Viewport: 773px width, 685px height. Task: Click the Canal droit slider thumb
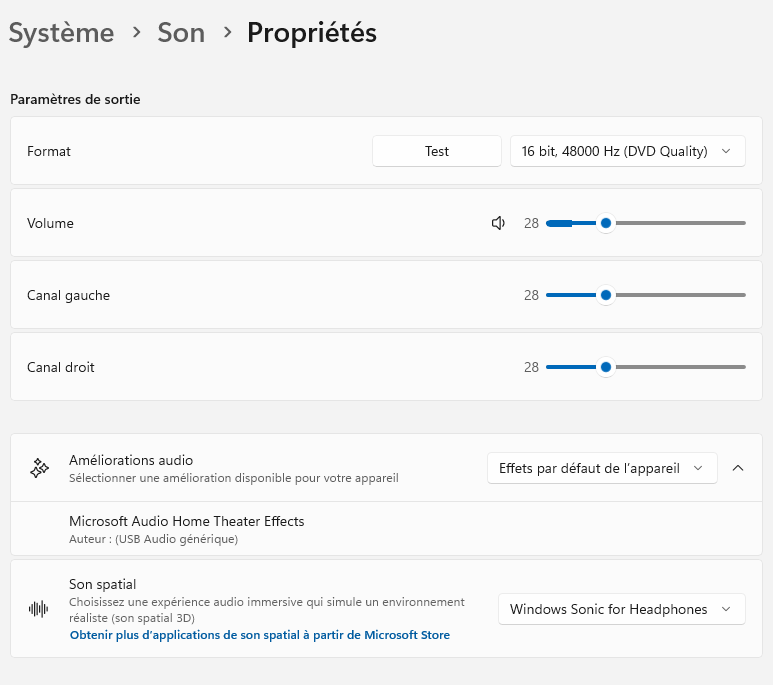click(605, 367)
